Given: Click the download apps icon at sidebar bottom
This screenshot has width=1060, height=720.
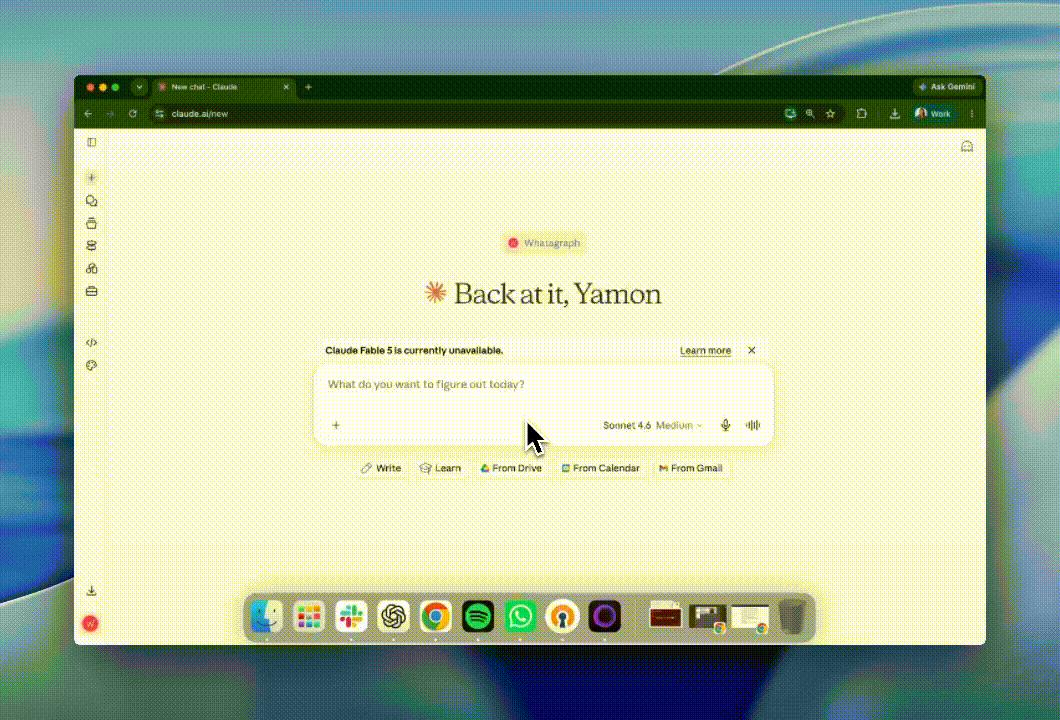Looking at the screenshot, I should 91,591.
